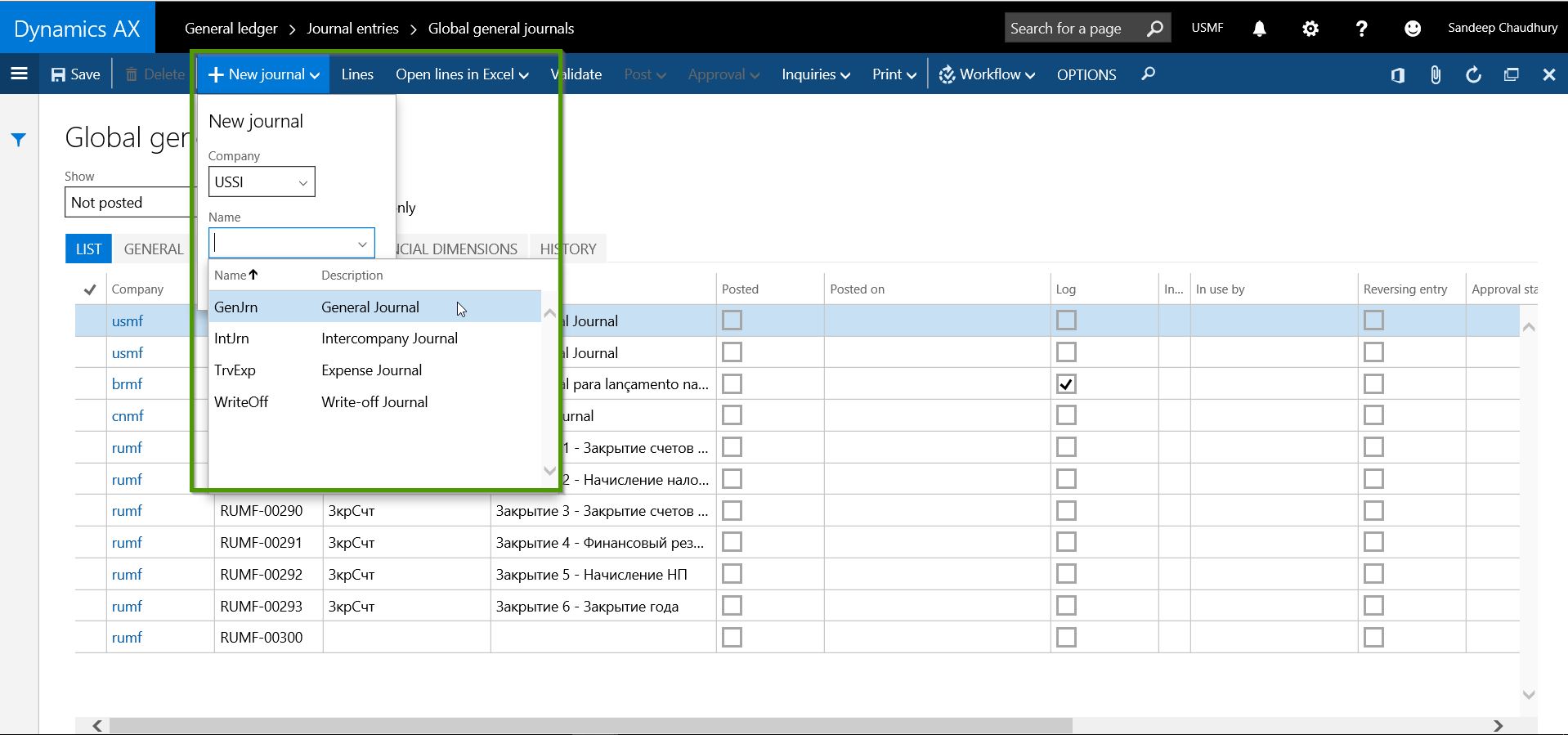
Task: Click the Save button
Action: 76,74
